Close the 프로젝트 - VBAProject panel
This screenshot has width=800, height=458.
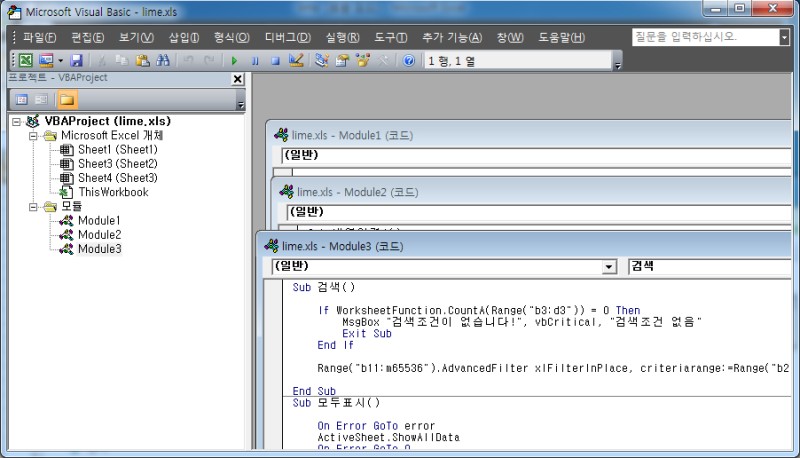click(x=237, y=79)
